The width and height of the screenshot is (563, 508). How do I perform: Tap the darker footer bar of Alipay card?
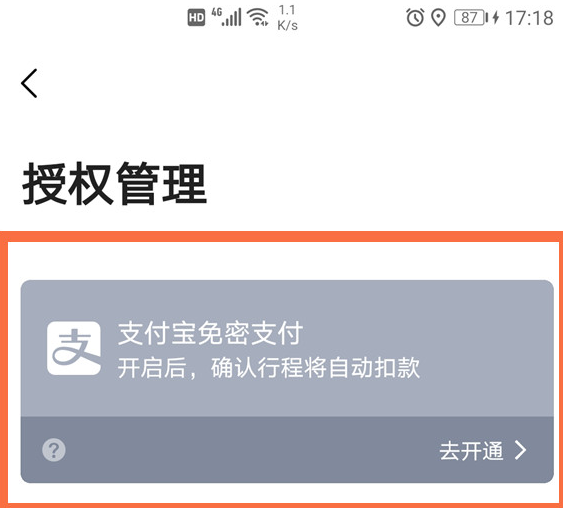(x=287, y=450)
